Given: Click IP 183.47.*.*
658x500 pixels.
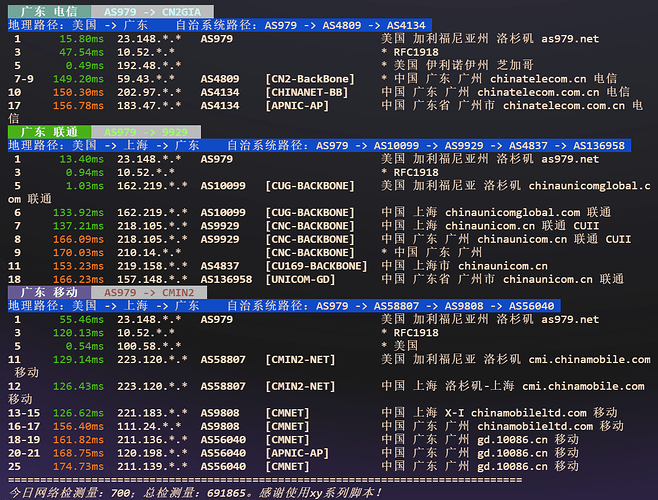Looking at the screenshot, I should pyautogui.click(x=149, y=106).
